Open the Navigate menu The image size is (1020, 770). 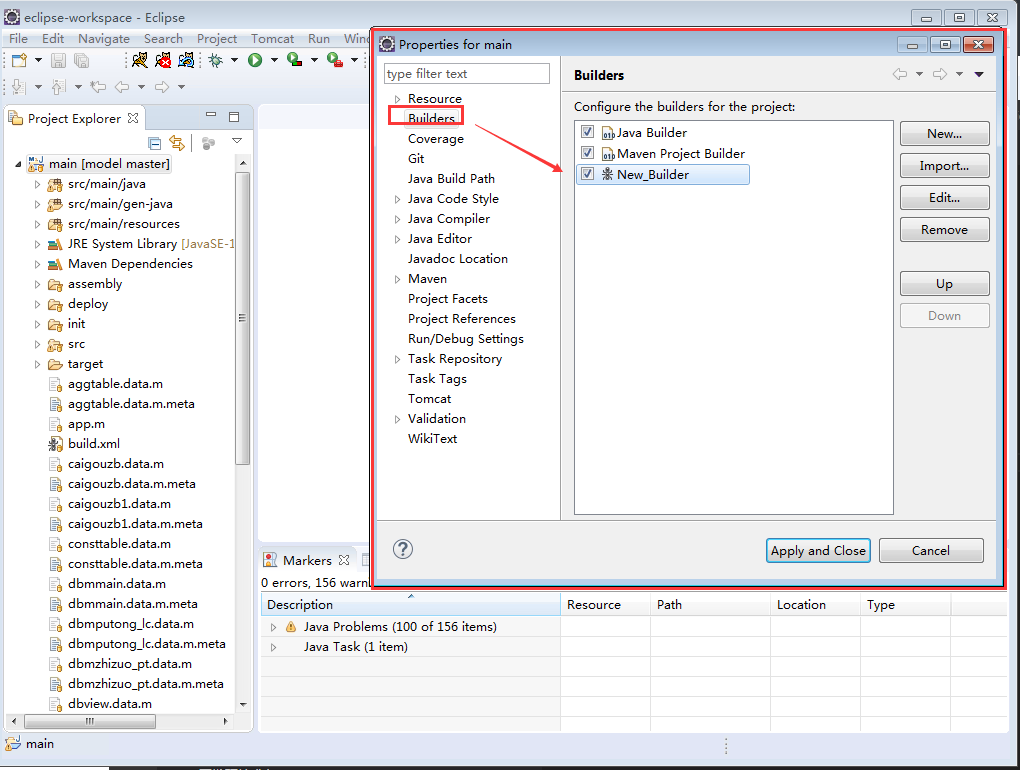pos(104,38)
